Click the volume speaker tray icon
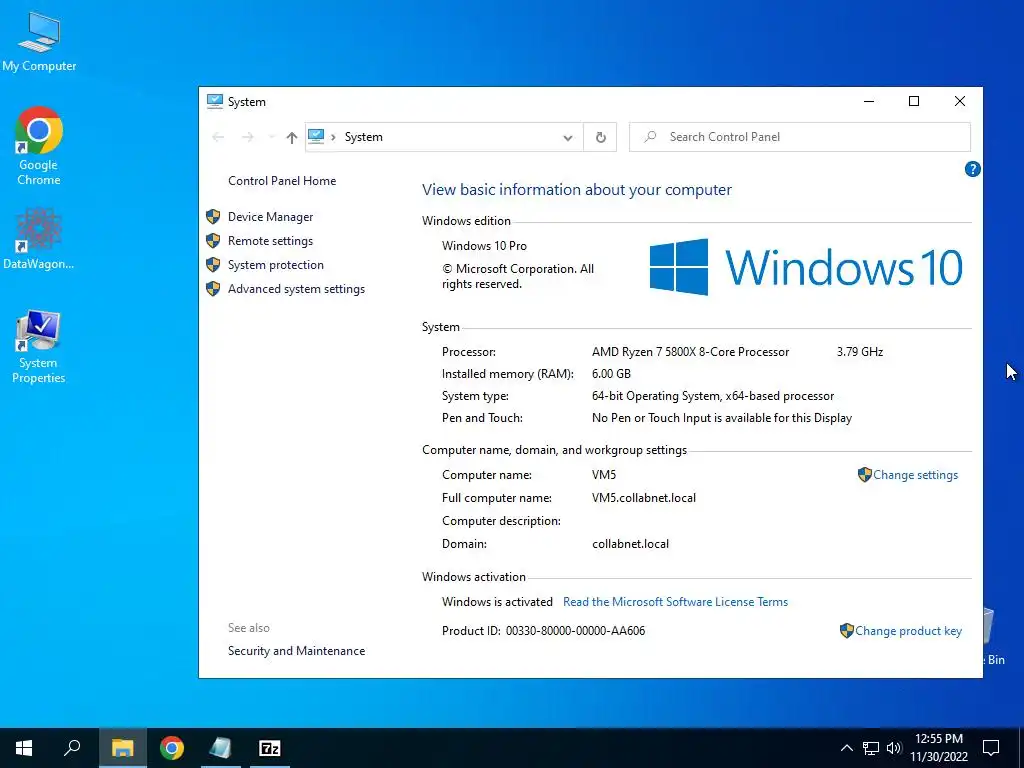 pos(894,748)
